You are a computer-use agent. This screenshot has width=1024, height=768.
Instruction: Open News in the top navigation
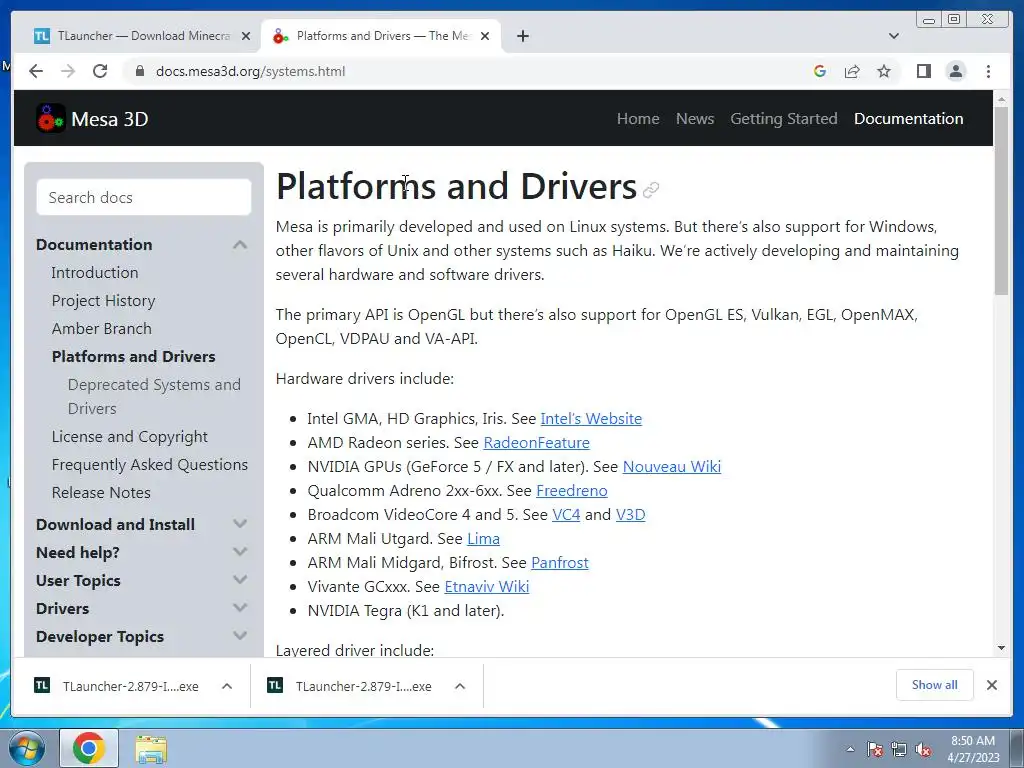pos(695,119)
